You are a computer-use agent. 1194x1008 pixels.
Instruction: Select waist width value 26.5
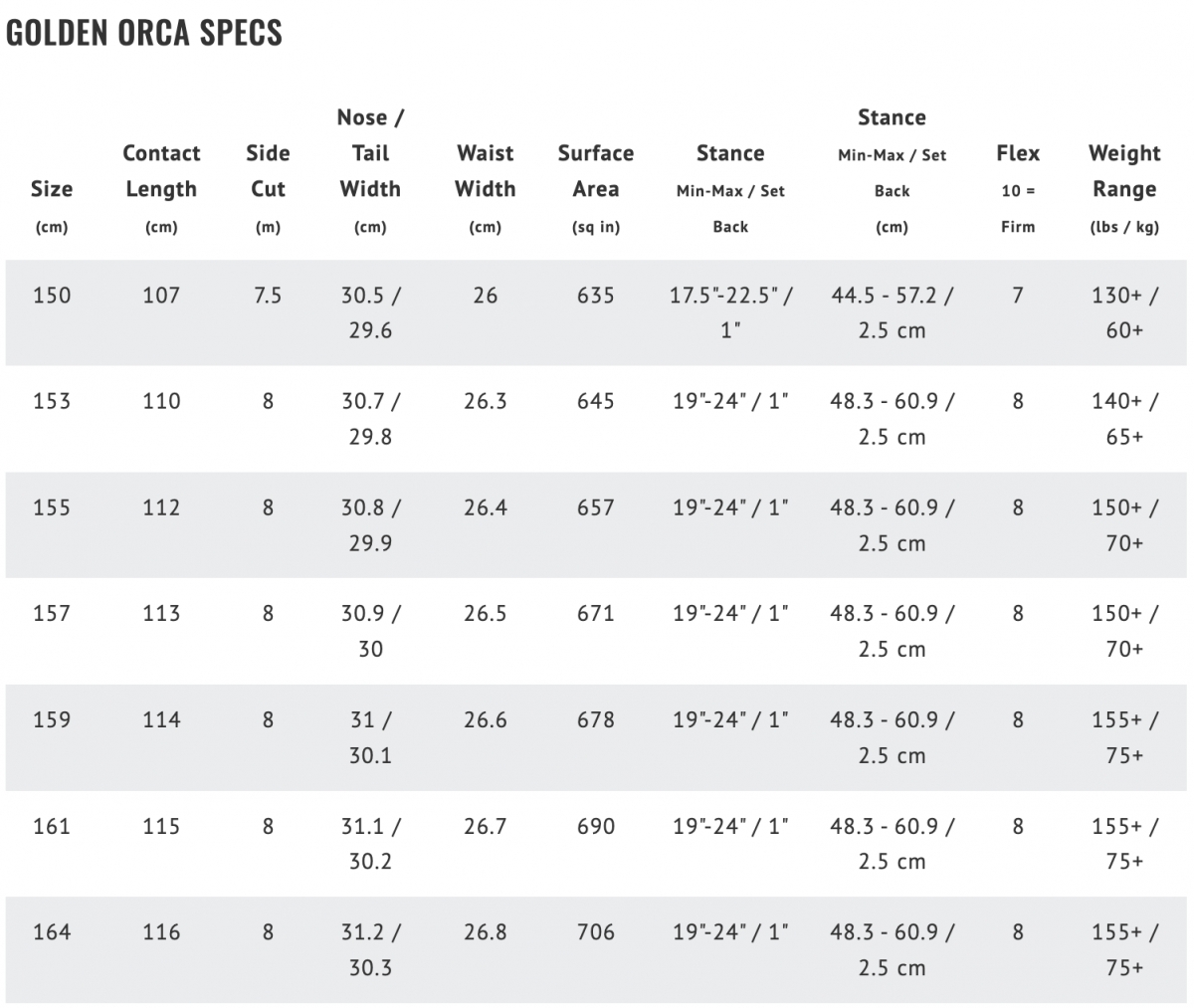click(485, 614)
